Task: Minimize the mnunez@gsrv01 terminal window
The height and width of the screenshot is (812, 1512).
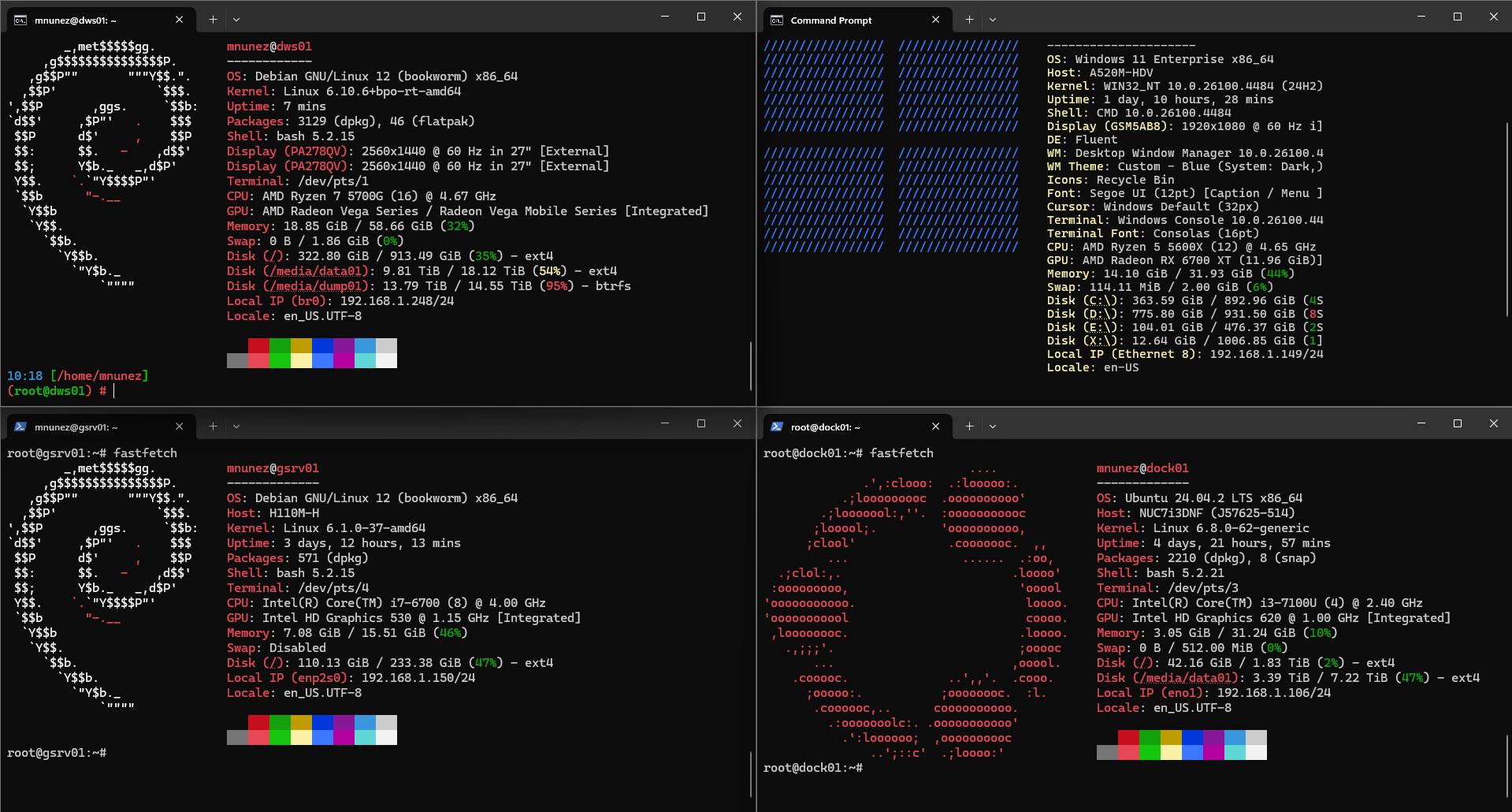Action: point(665,423)
